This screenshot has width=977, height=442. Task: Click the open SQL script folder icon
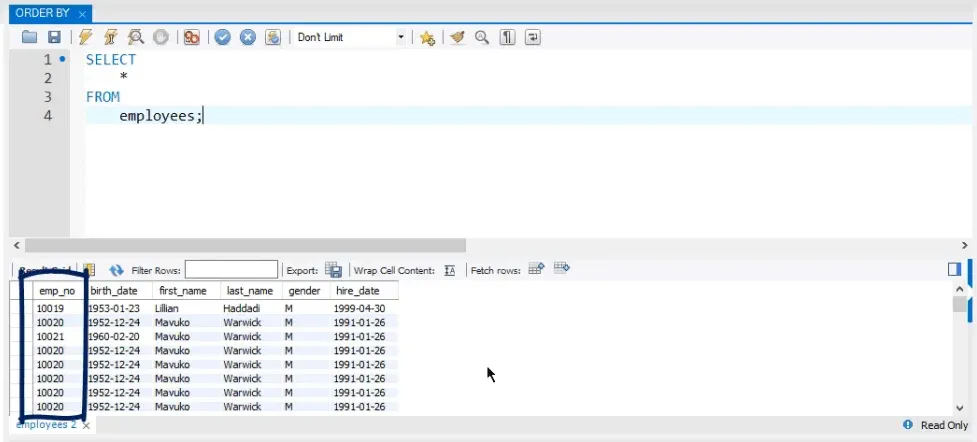[29, 37]
